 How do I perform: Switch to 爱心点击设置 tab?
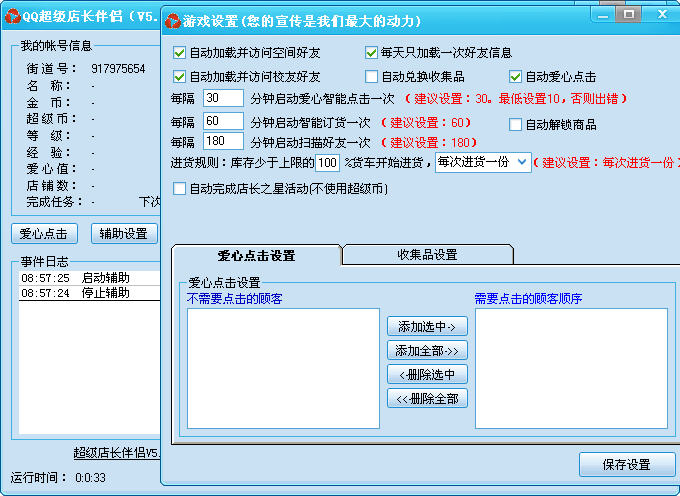257,255
